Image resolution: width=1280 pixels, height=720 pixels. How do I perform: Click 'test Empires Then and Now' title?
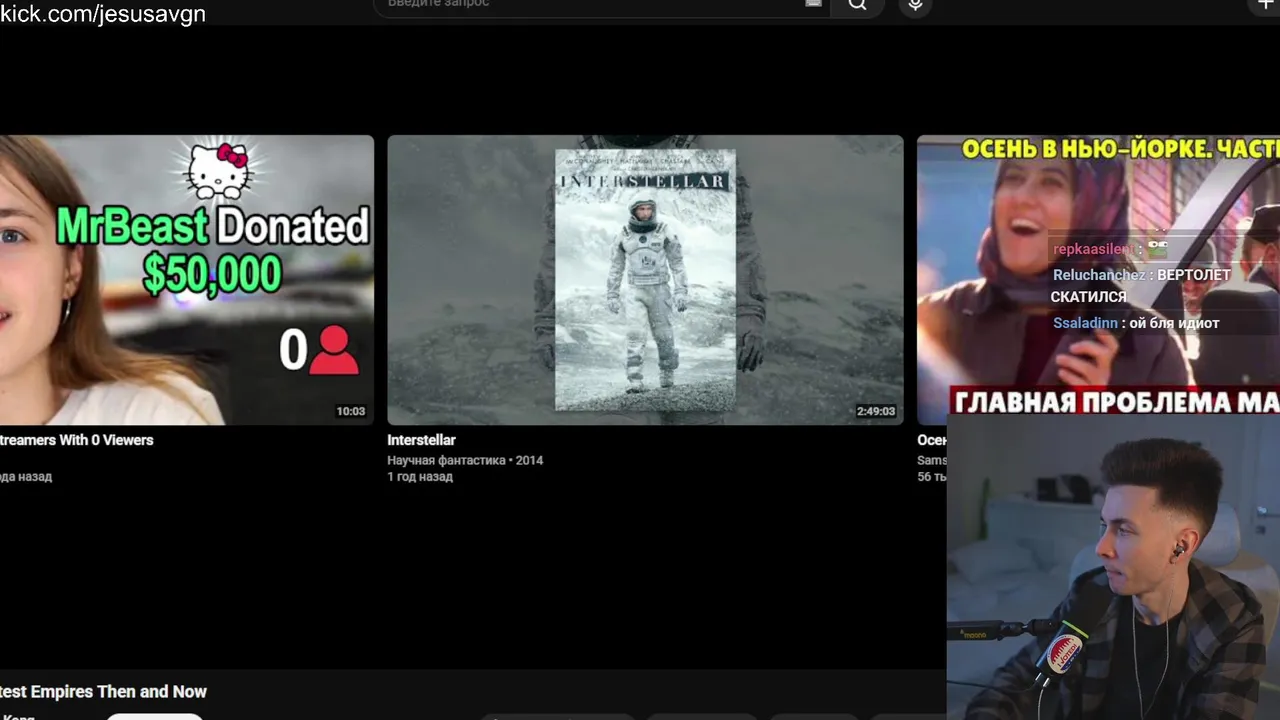tap(103, 692)
